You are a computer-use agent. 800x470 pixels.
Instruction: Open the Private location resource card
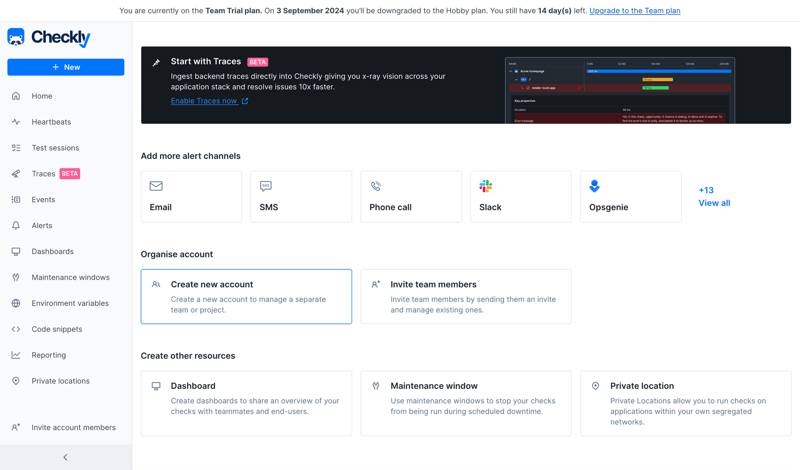point(686,403)
